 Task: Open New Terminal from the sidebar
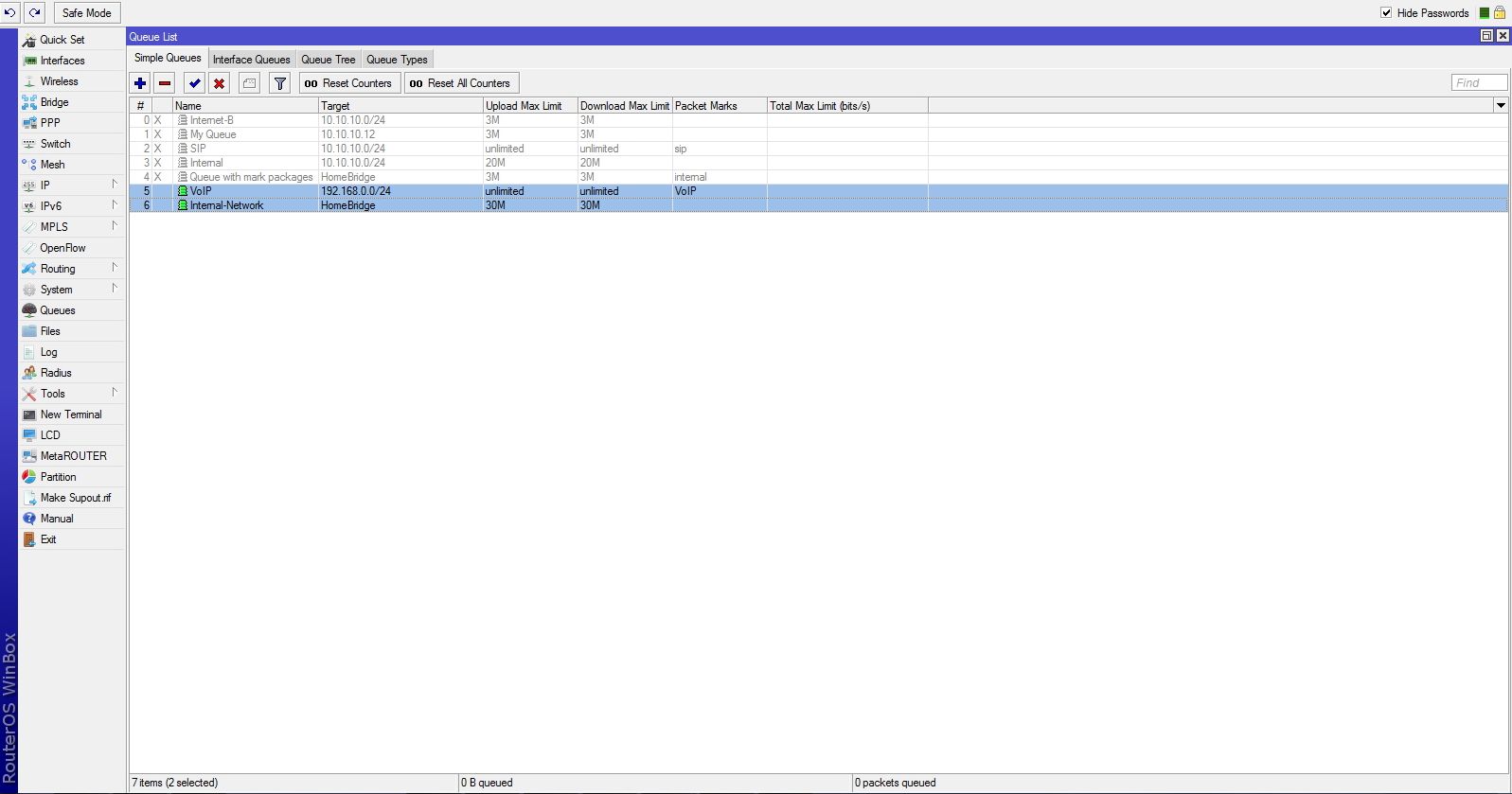(x=70, y=415)
